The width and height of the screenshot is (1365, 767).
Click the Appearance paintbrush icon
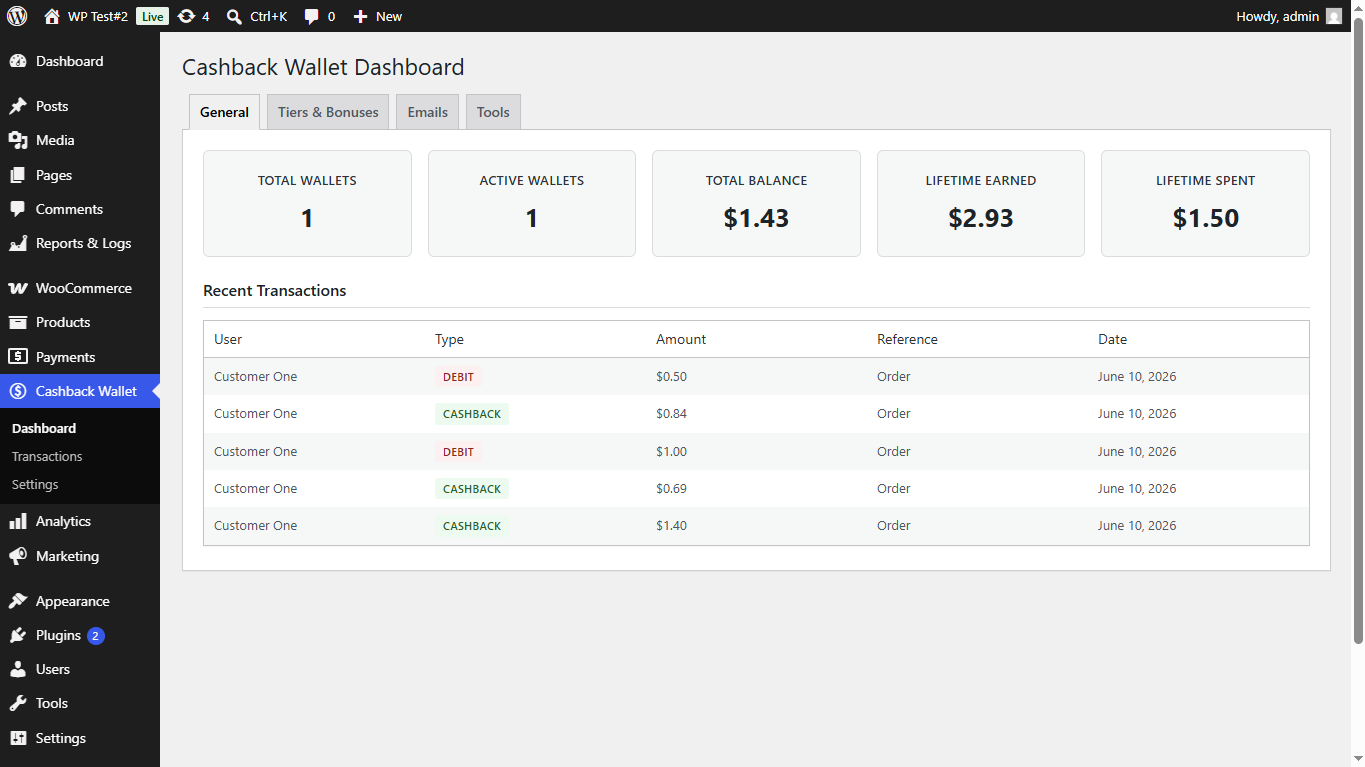pyautogui.click(x=18, y=601)
